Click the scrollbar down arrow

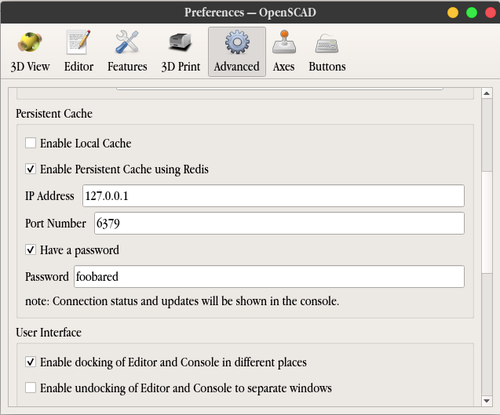pyautogui.click(x=487, y=401)
